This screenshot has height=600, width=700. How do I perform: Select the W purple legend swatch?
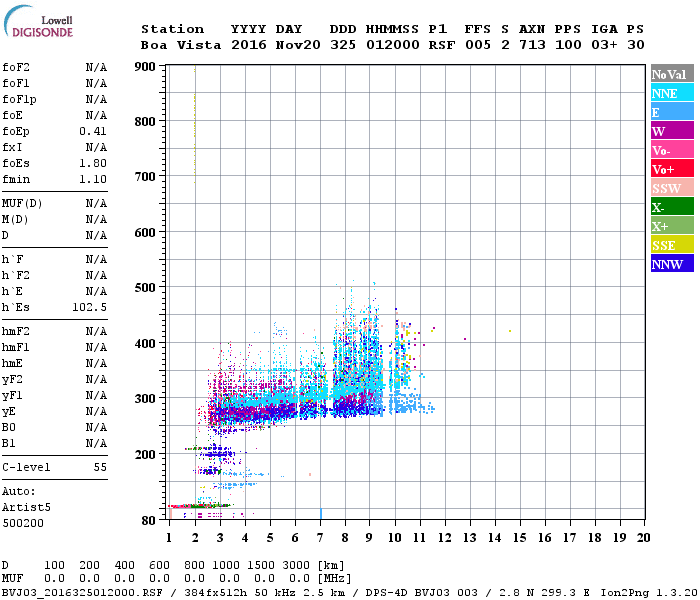[672, 131]
